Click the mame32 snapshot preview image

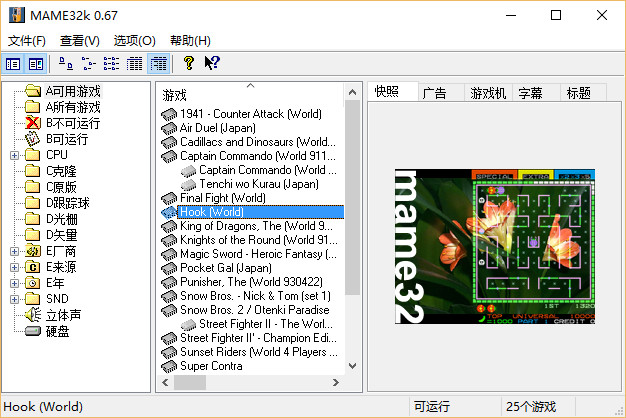[495, 246]
